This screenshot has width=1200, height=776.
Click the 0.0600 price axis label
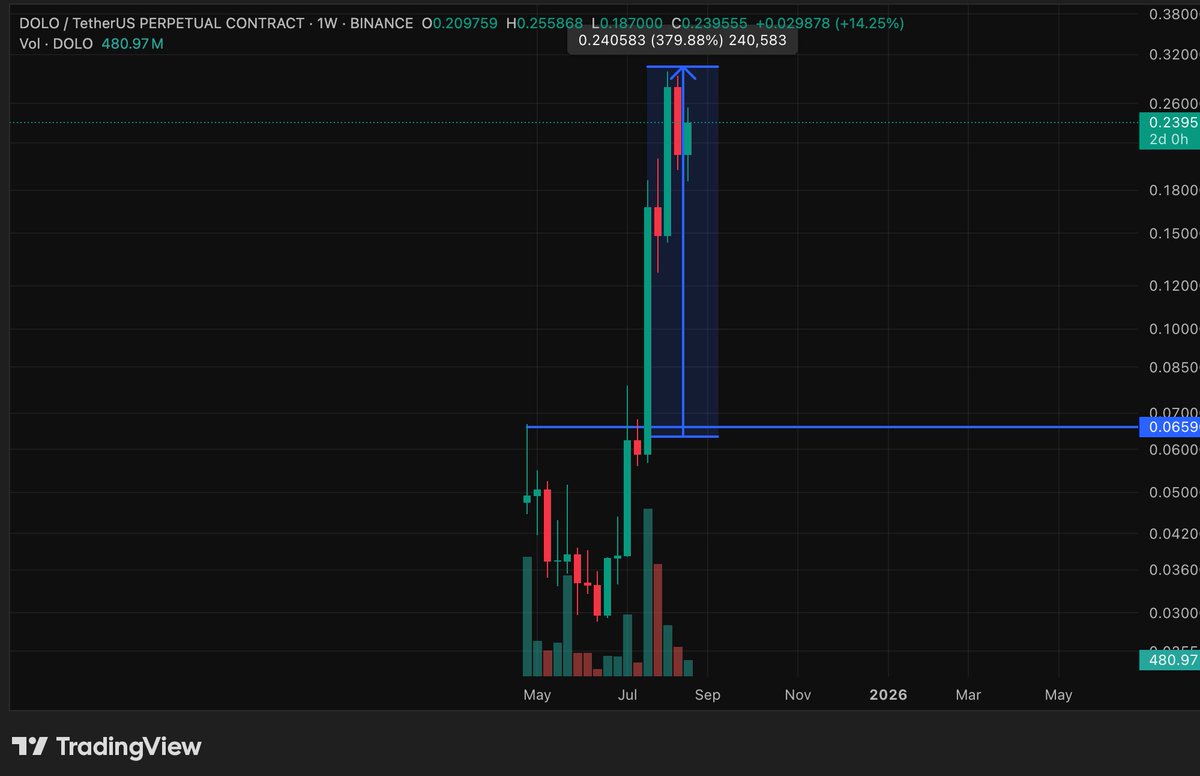point(1173,450)
